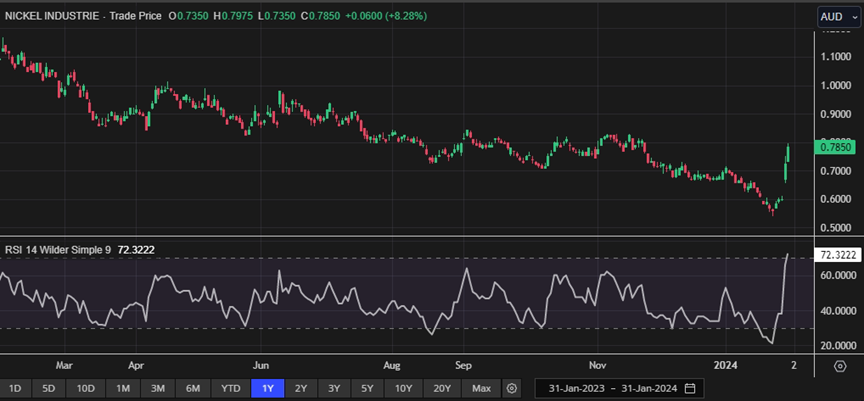Change range to 2Y
The height and width of the screenshot is (401, 864).
pyautogui.click(x=301, y=388)
